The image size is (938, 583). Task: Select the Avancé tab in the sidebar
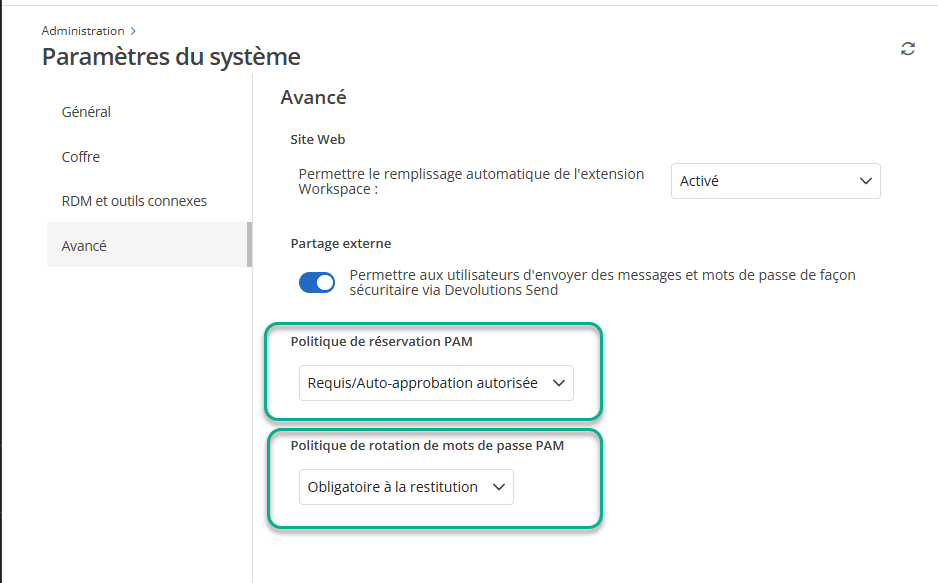(x=84, y=246)
